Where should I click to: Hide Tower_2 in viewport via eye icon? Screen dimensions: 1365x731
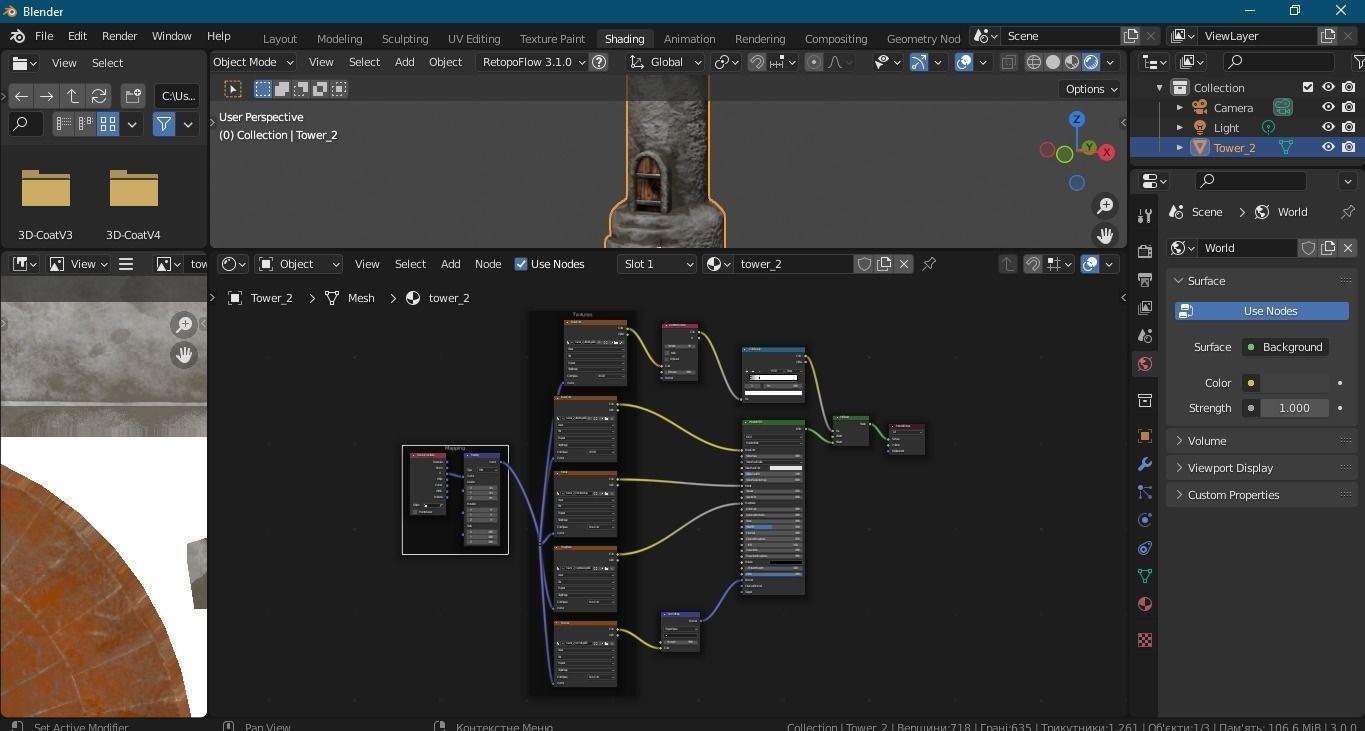1328,147
